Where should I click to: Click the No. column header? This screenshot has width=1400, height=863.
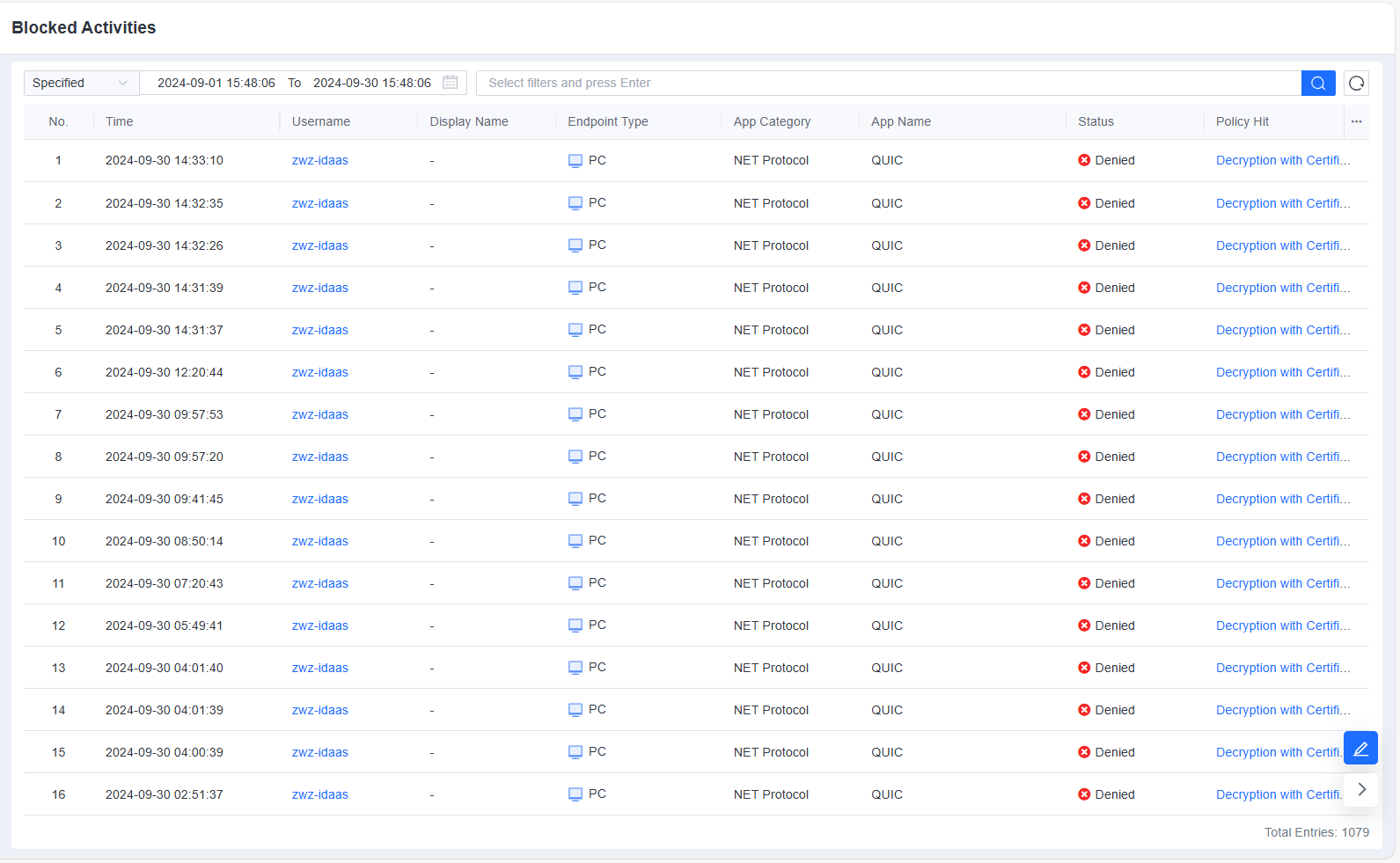coord(58,121)
